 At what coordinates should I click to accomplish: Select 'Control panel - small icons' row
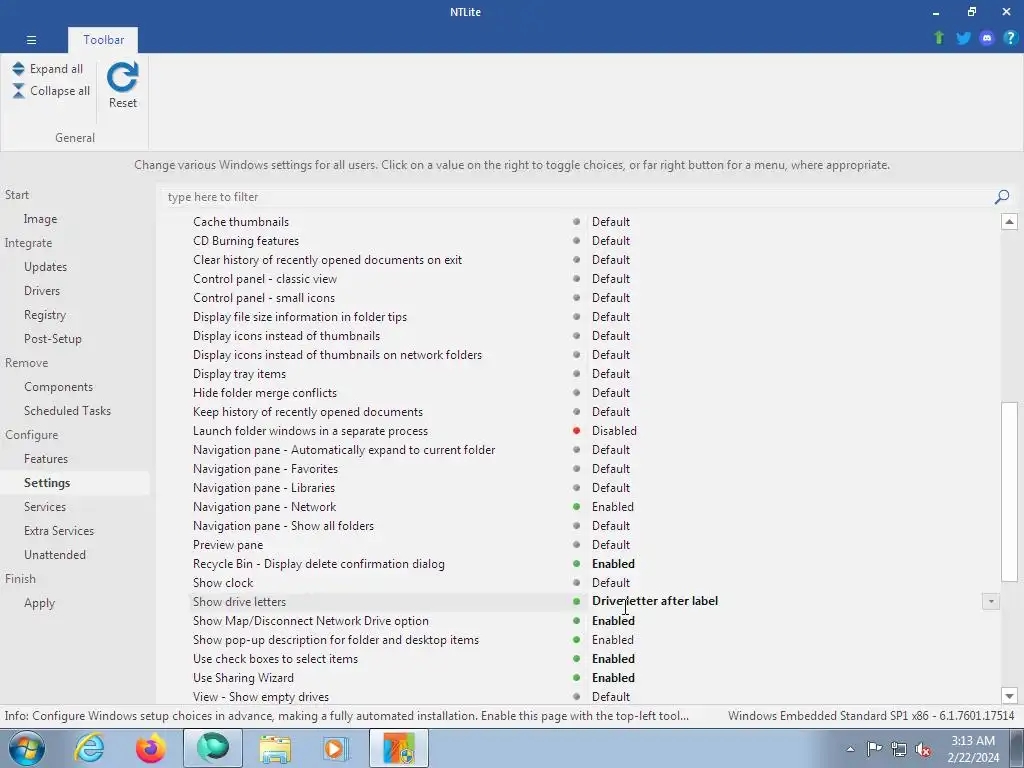pyautogui.click(x=264, y=298)
